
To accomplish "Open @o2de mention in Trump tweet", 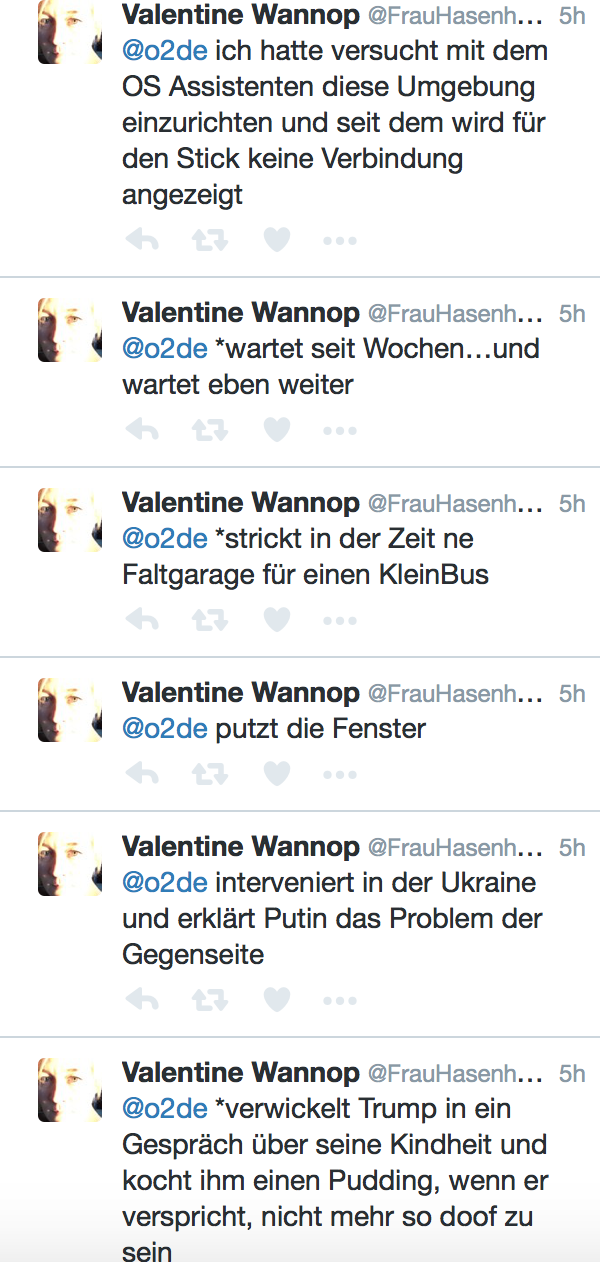I will click(x=164, y=1108).
